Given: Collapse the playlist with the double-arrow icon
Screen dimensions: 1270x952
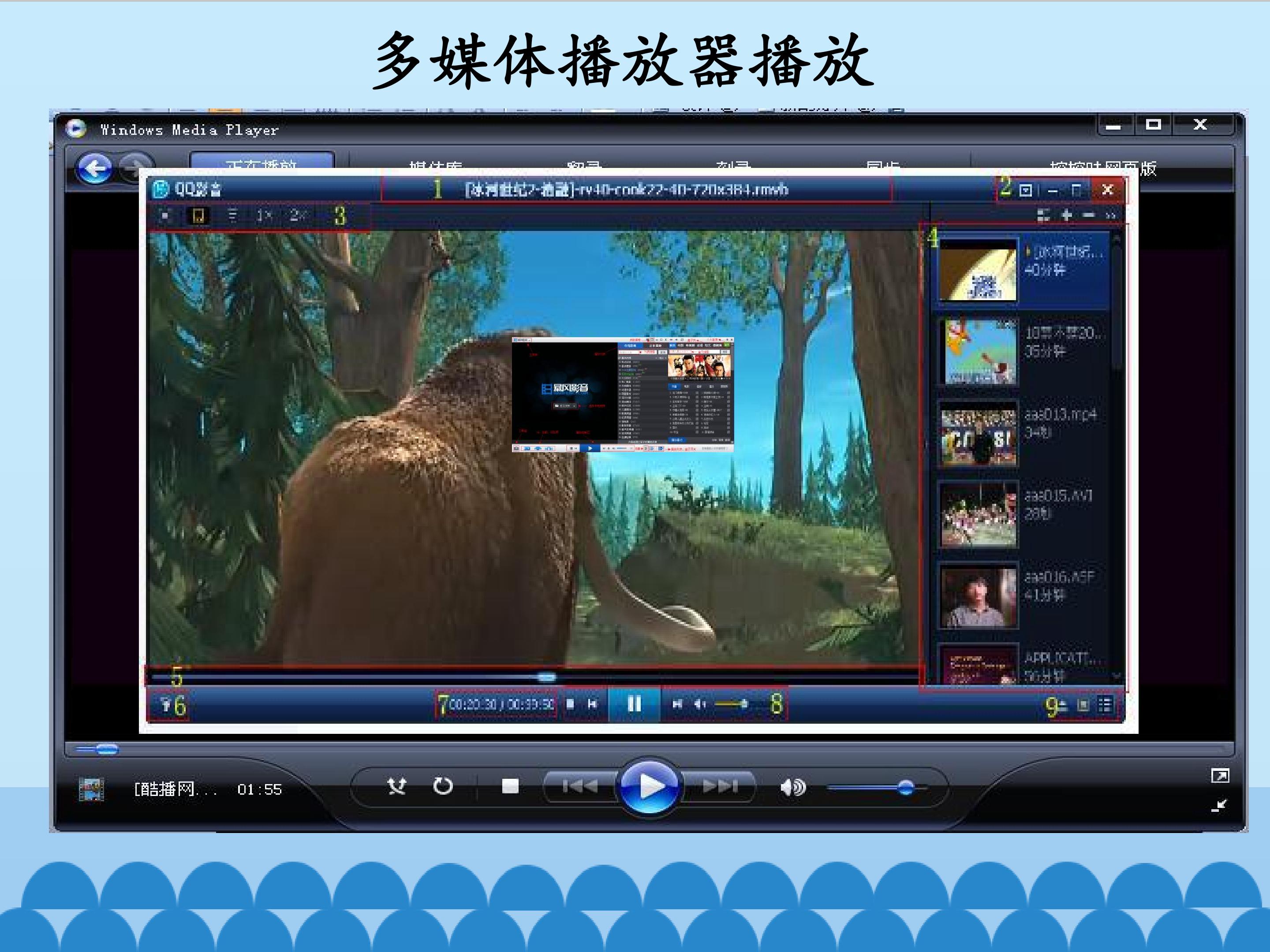Looking at the screenshot, I should (x=1110, y=215).
